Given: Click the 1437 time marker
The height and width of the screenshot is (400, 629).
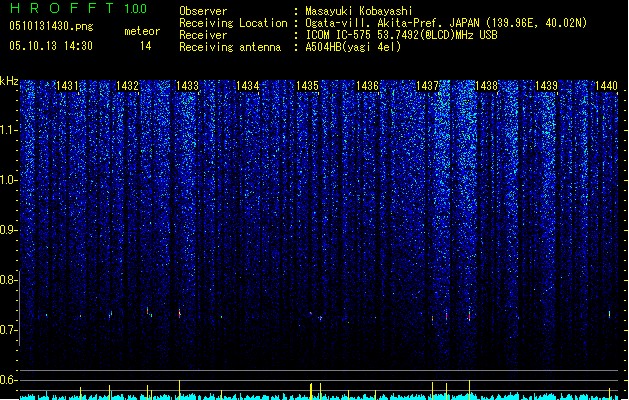Looking at the screenshot, I should [428, 86].
